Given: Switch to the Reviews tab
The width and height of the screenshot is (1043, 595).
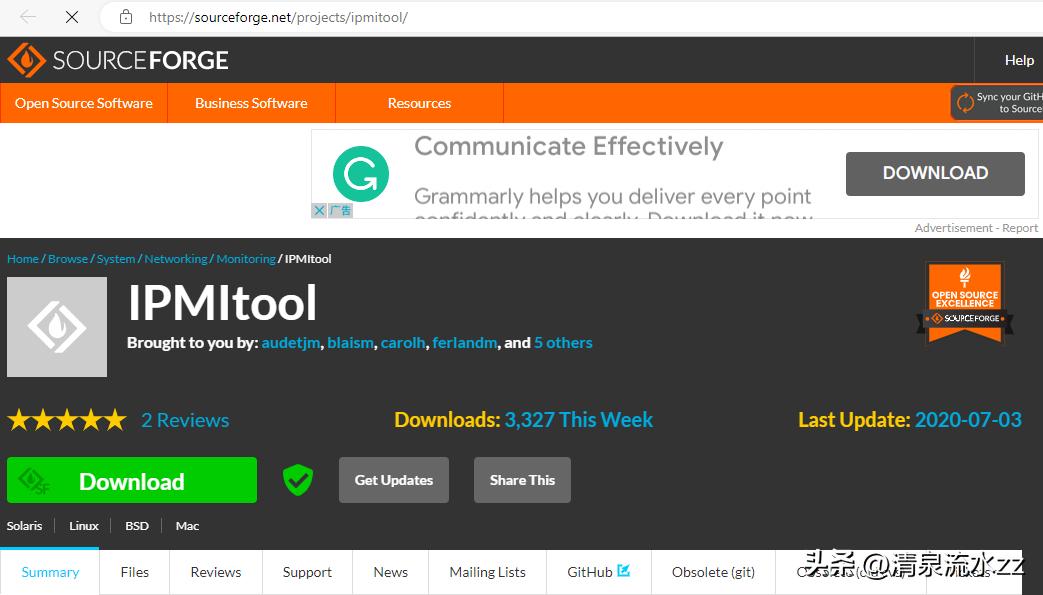Looking at the screenshot, I should (x=216, y=572).
